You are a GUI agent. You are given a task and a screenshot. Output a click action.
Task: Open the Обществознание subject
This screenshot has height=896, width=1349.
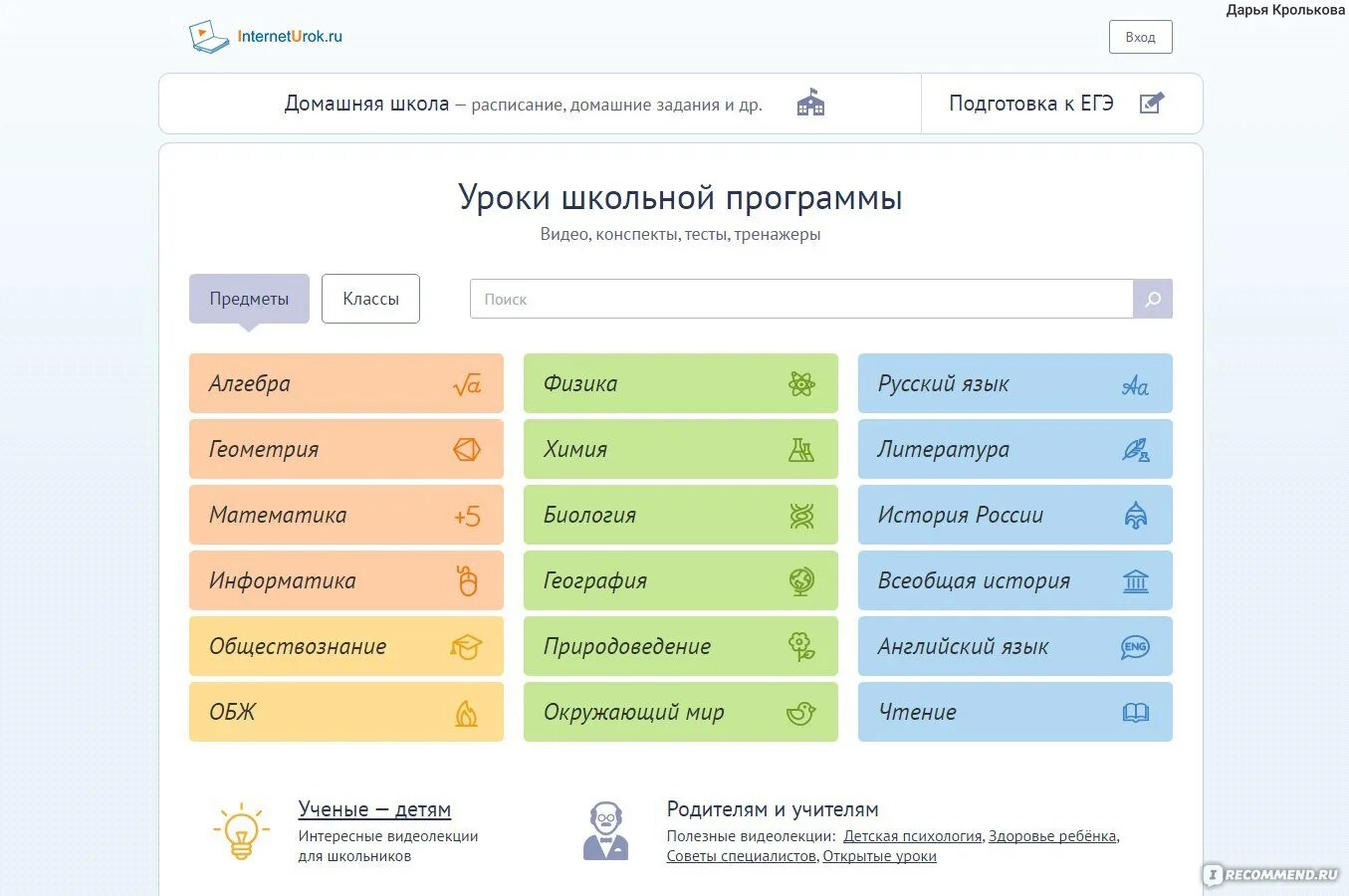pos(346,646)
